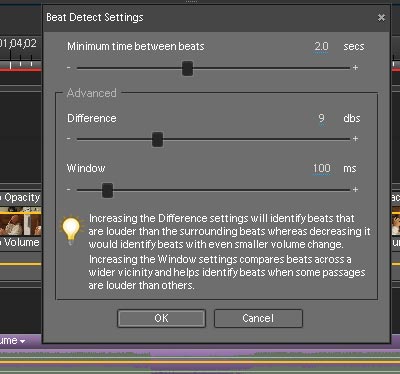The height and width of the screenshot is (374, 400).
Task: Click the Minimum time between beats label
Action: (136, 46)
